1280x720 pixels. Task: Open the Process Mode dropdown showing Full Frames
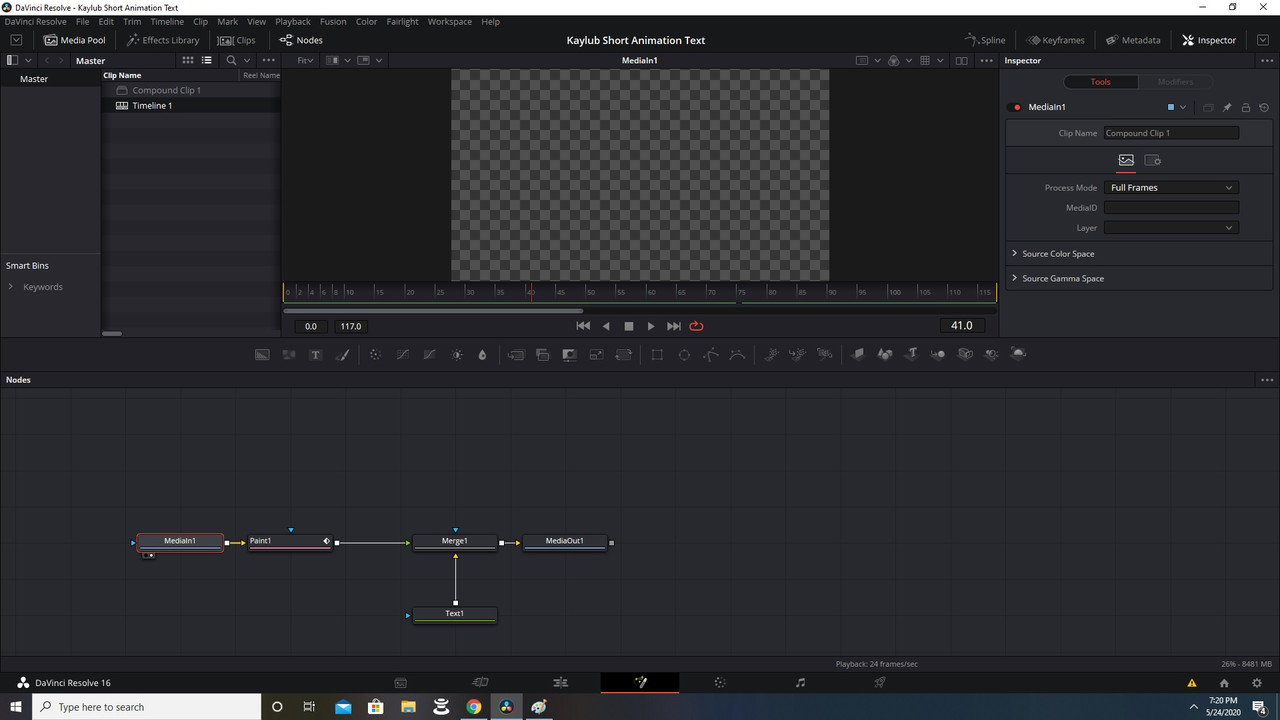[1172, 187]
